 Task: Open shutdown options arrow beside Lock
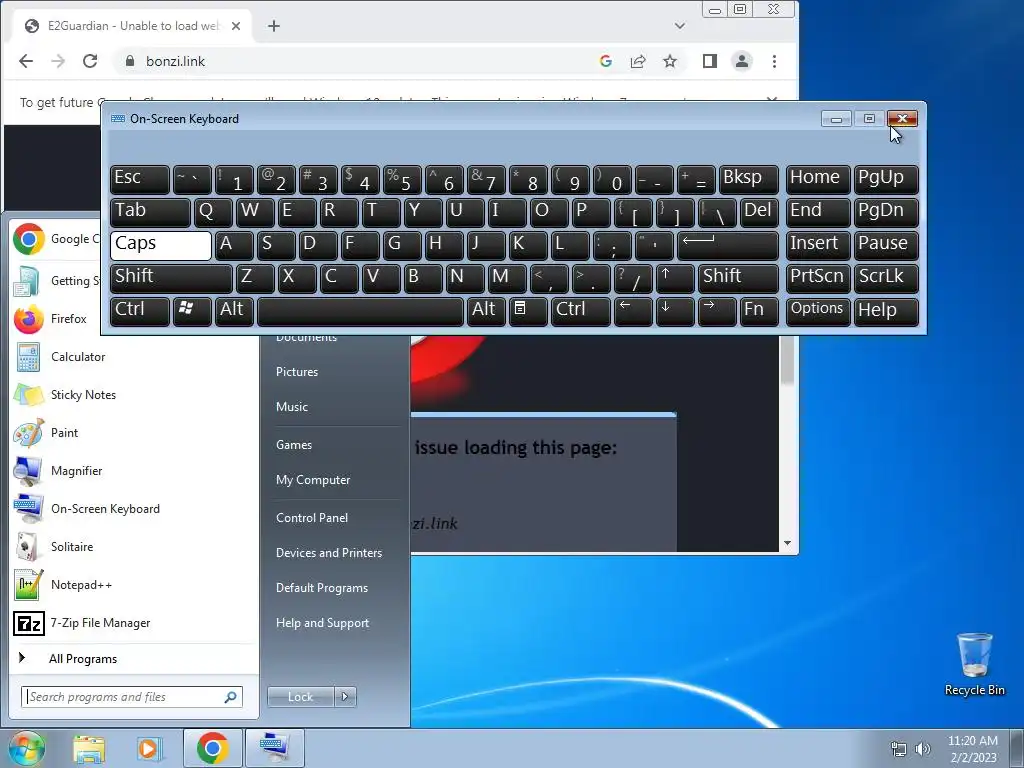[345, 697]
